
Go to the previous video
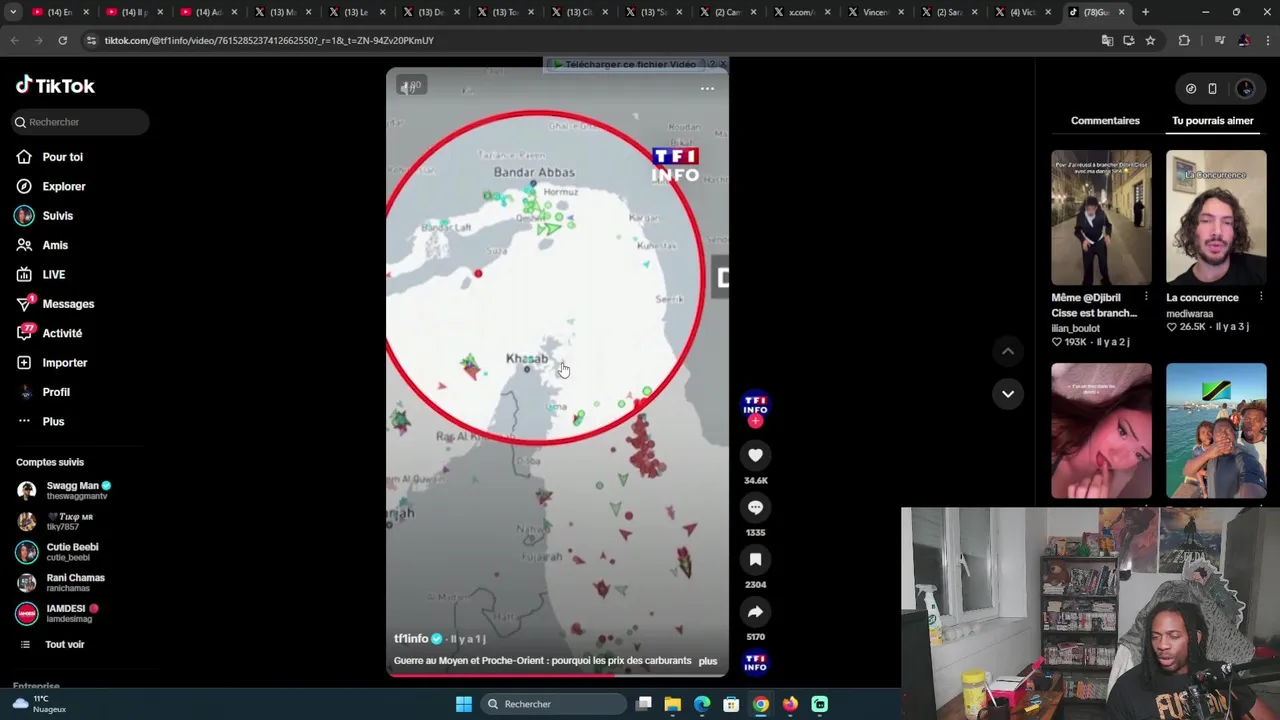click(1008, 351)
